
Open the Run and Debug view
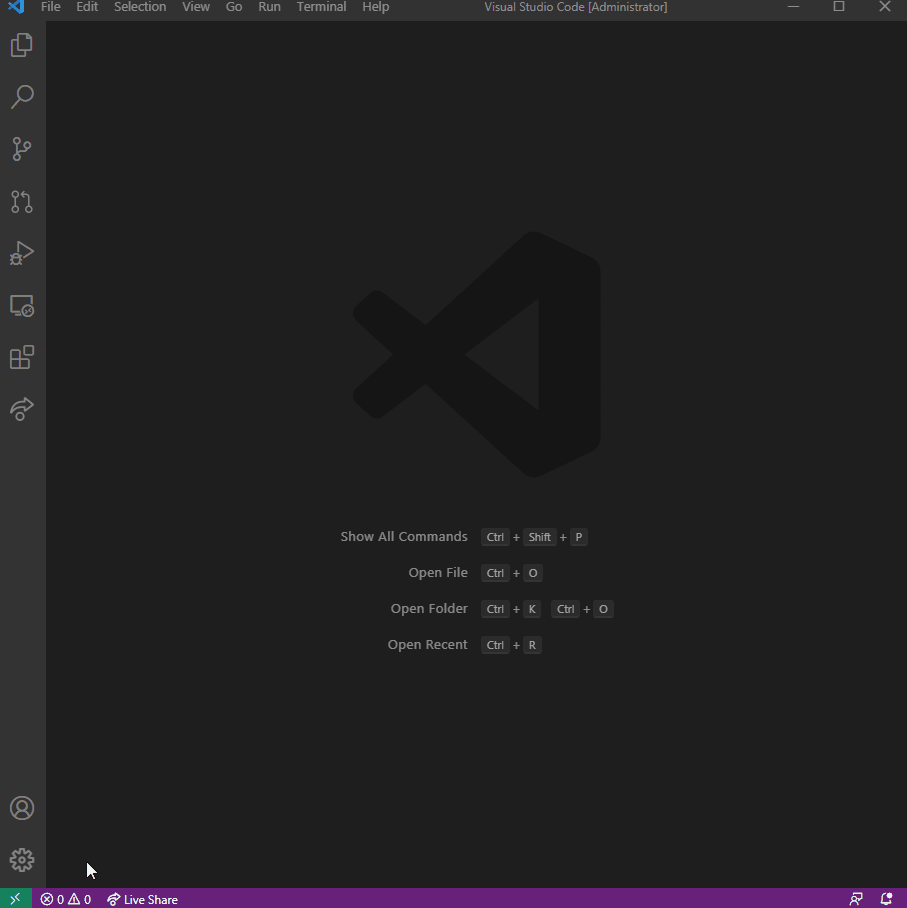pos(22,253)
